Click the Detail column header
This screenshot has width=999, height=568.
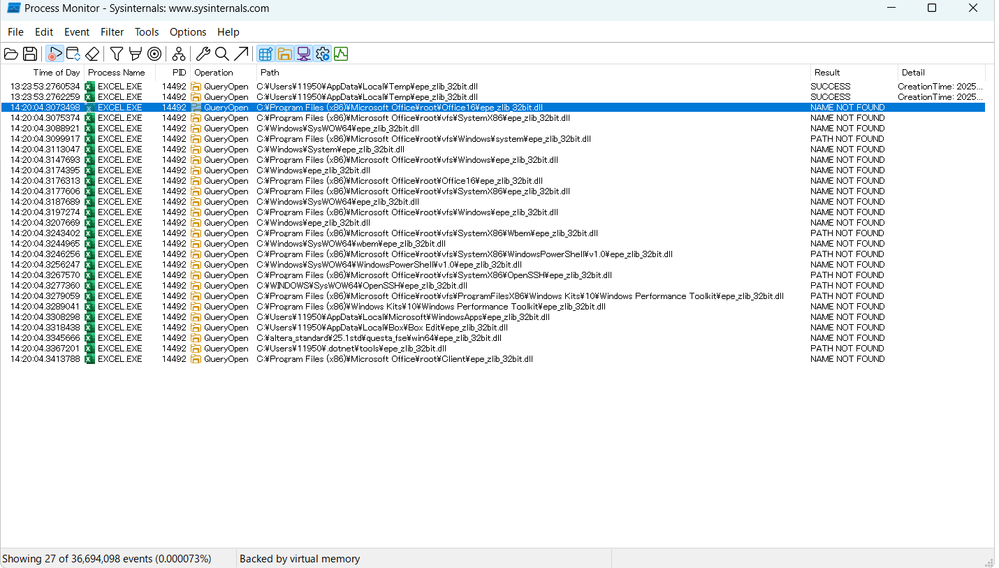[941, 73]
